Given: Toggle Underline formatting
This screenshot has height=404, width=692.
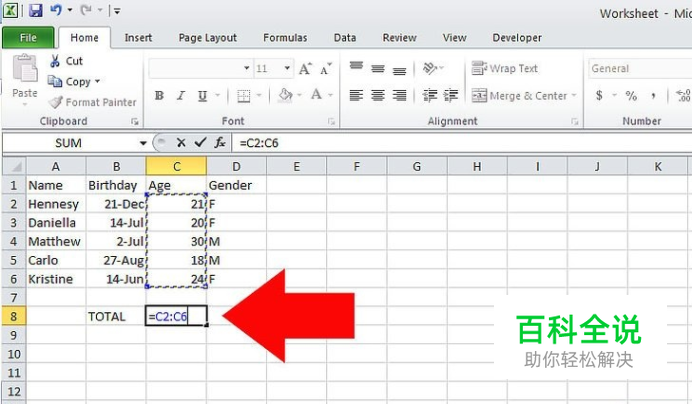Looking at the screenshot, I should point(202,95).
